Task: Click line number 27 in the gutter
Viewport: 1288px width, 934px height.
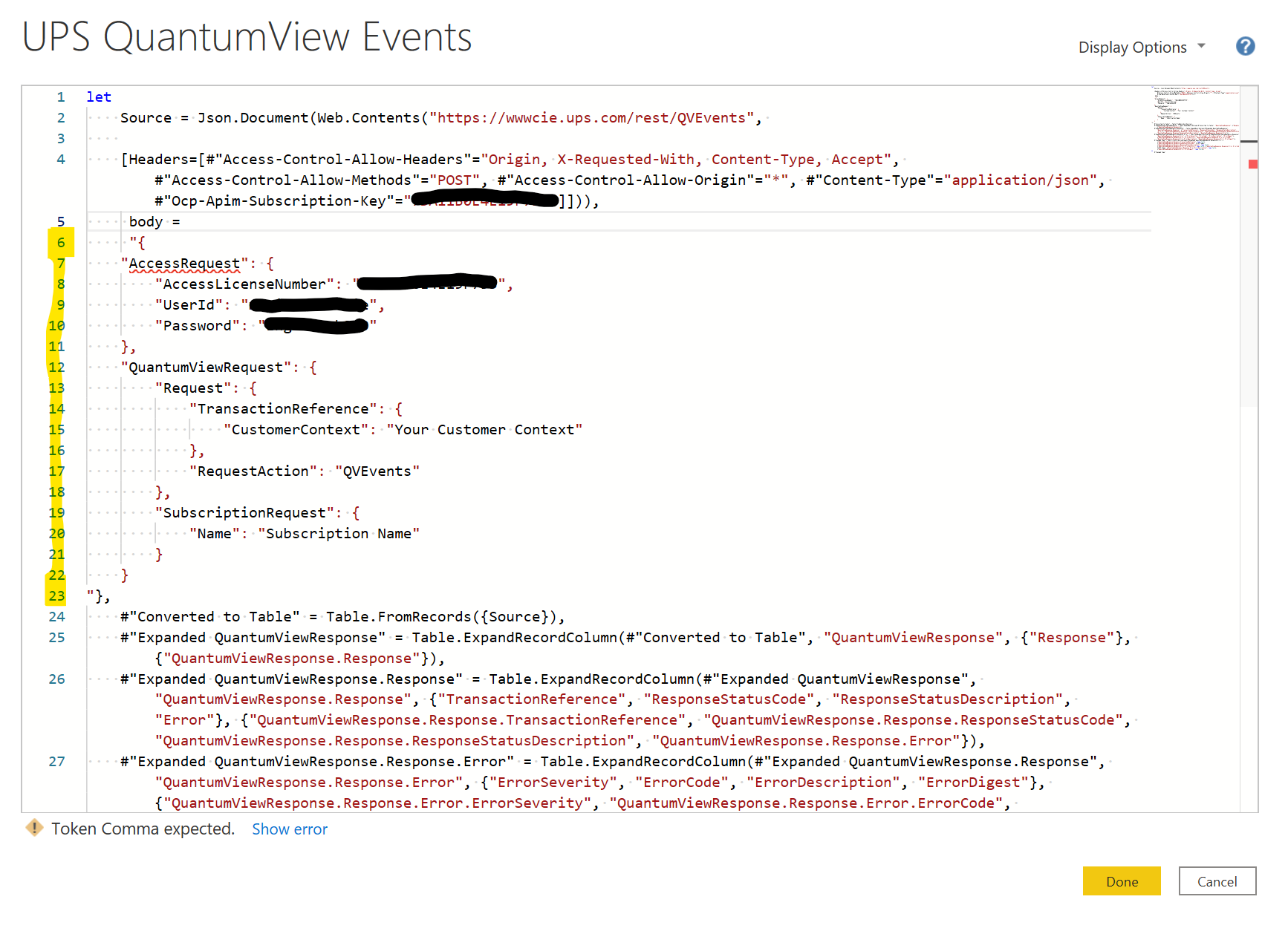Action: click(57, 762)
